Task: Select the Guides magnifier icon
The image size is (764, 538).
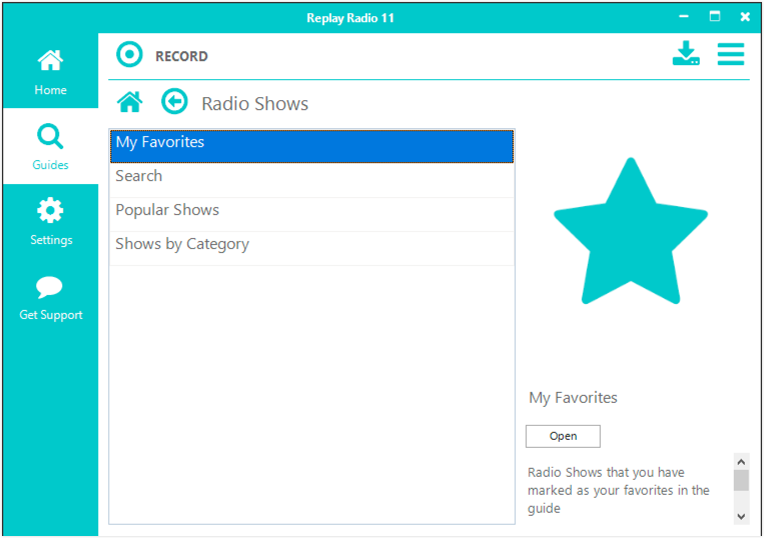Action: (x=50, y=136)
